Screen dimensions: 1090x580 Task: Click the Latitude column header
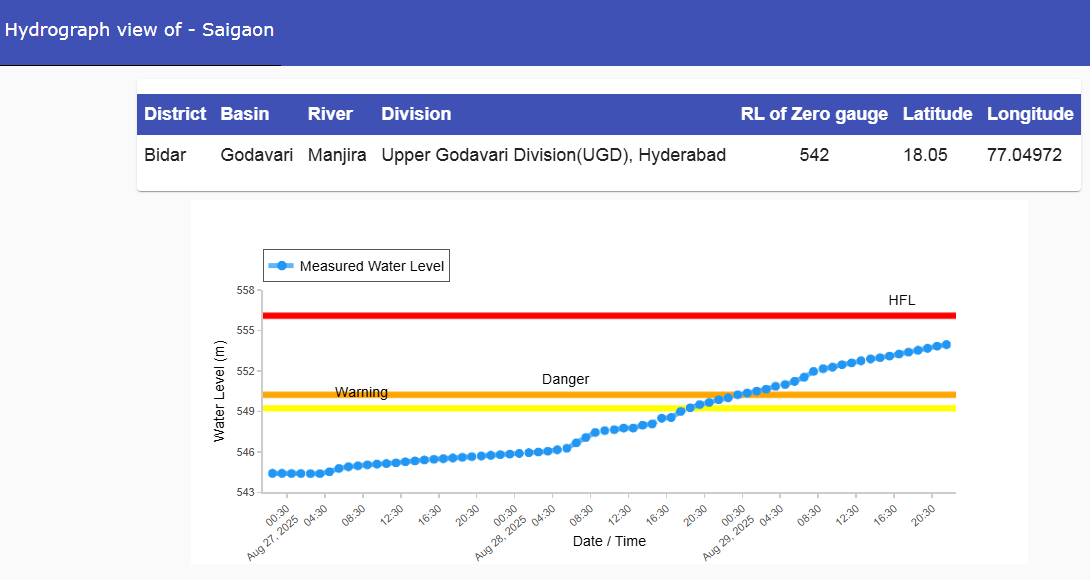[937, 114]
